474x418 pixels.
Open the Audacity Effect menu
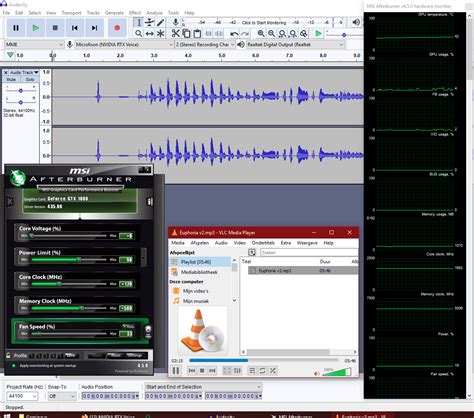pyautogui.click(x=135, y=13)
